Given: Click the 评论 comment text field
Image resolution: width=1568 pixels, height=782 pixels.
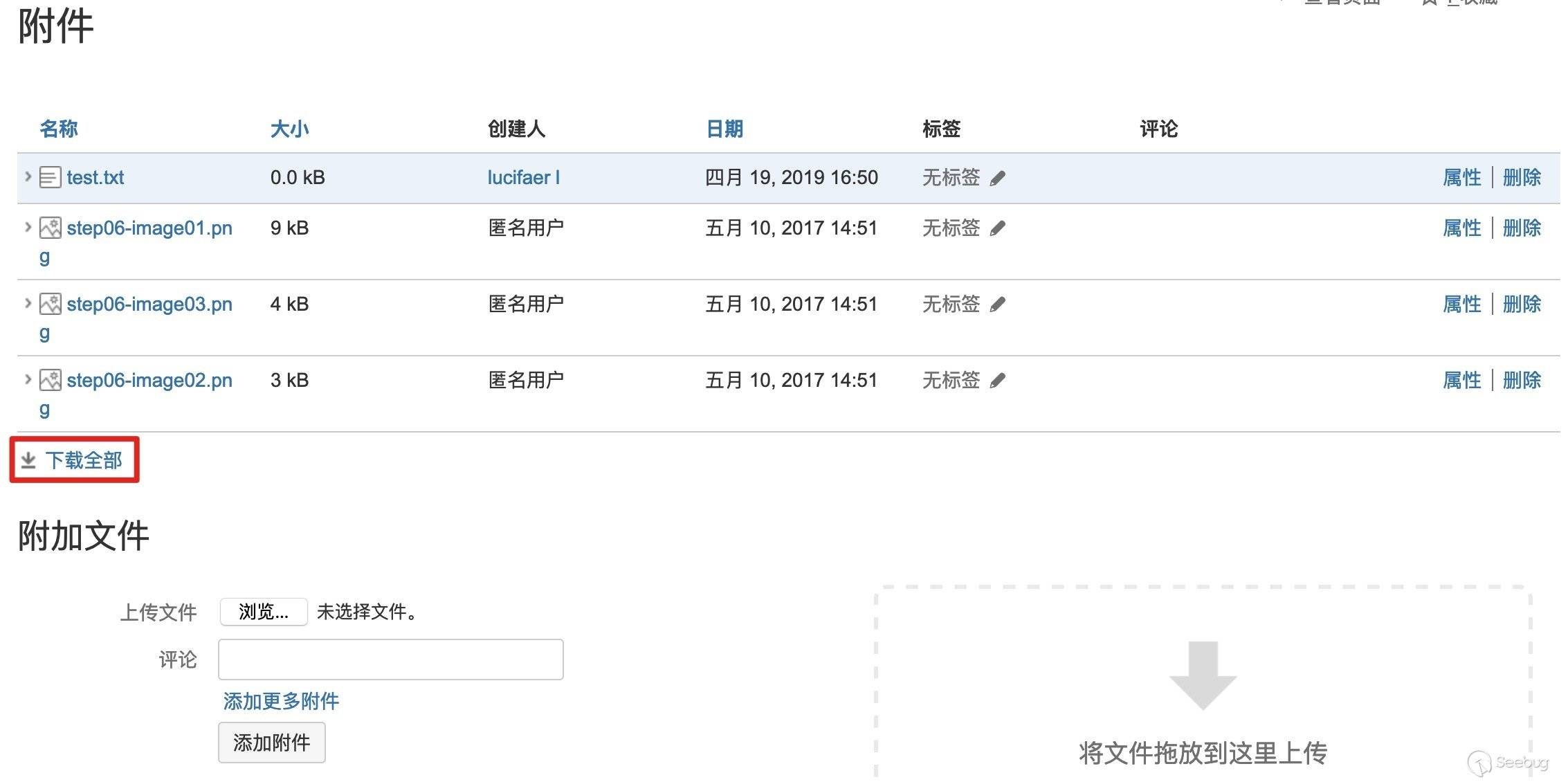Looking at the screenshot, I should pyautogui.click(x=390, y=660).
